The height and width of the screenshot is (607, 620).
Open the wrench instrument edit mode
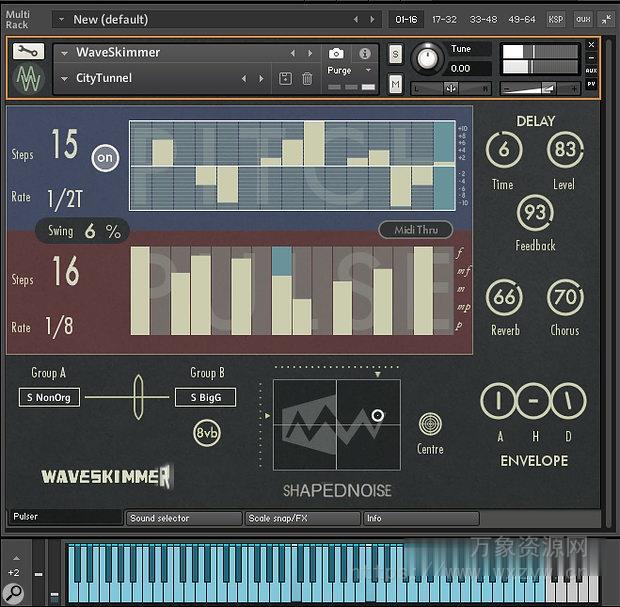pos(28,51)
